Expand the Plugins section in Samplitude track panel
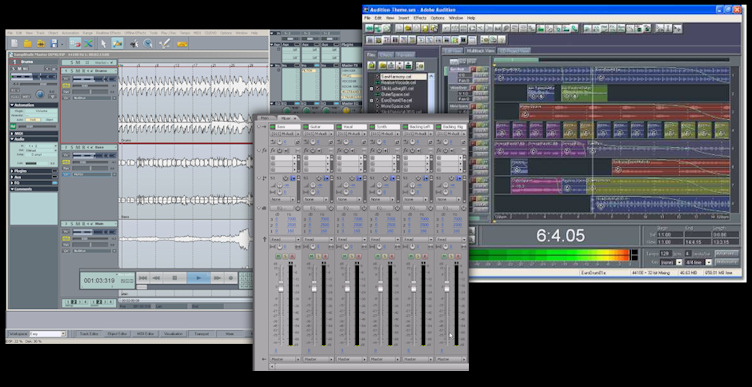 point(12,171)
